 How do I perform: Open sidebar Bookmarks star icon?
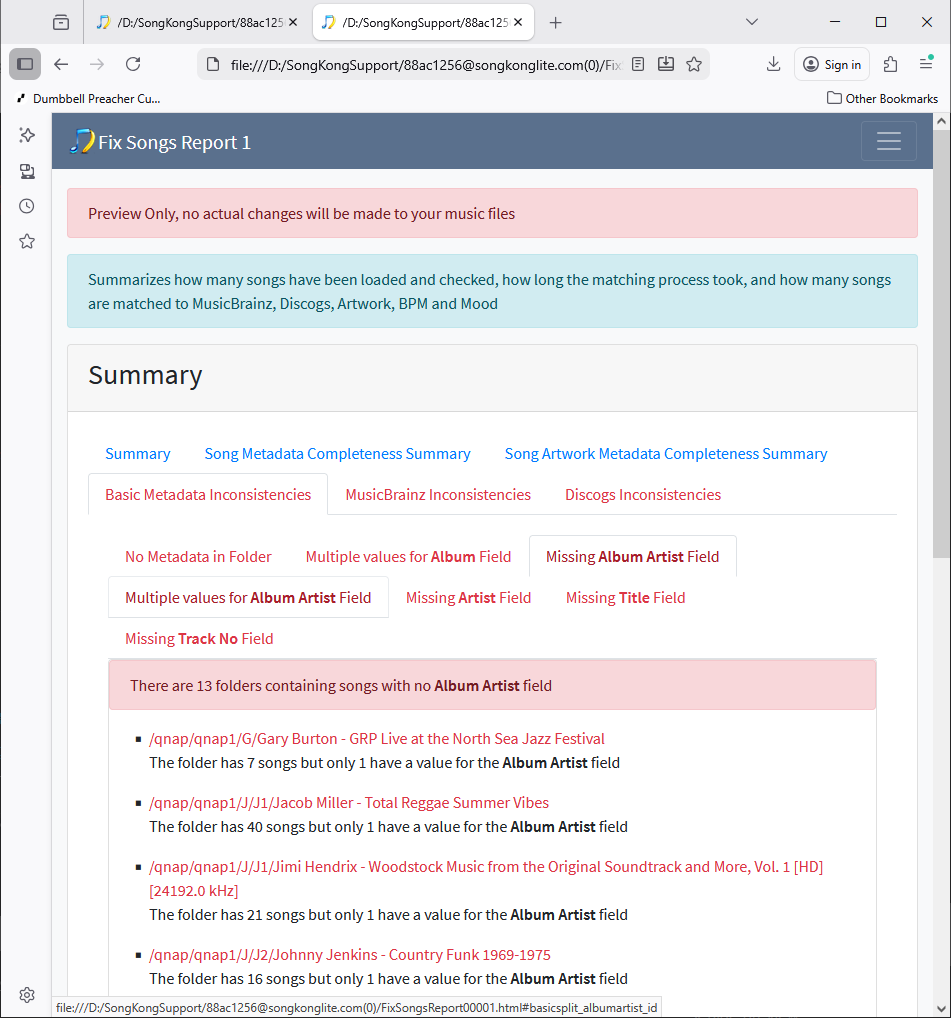(x=27, y=241)
